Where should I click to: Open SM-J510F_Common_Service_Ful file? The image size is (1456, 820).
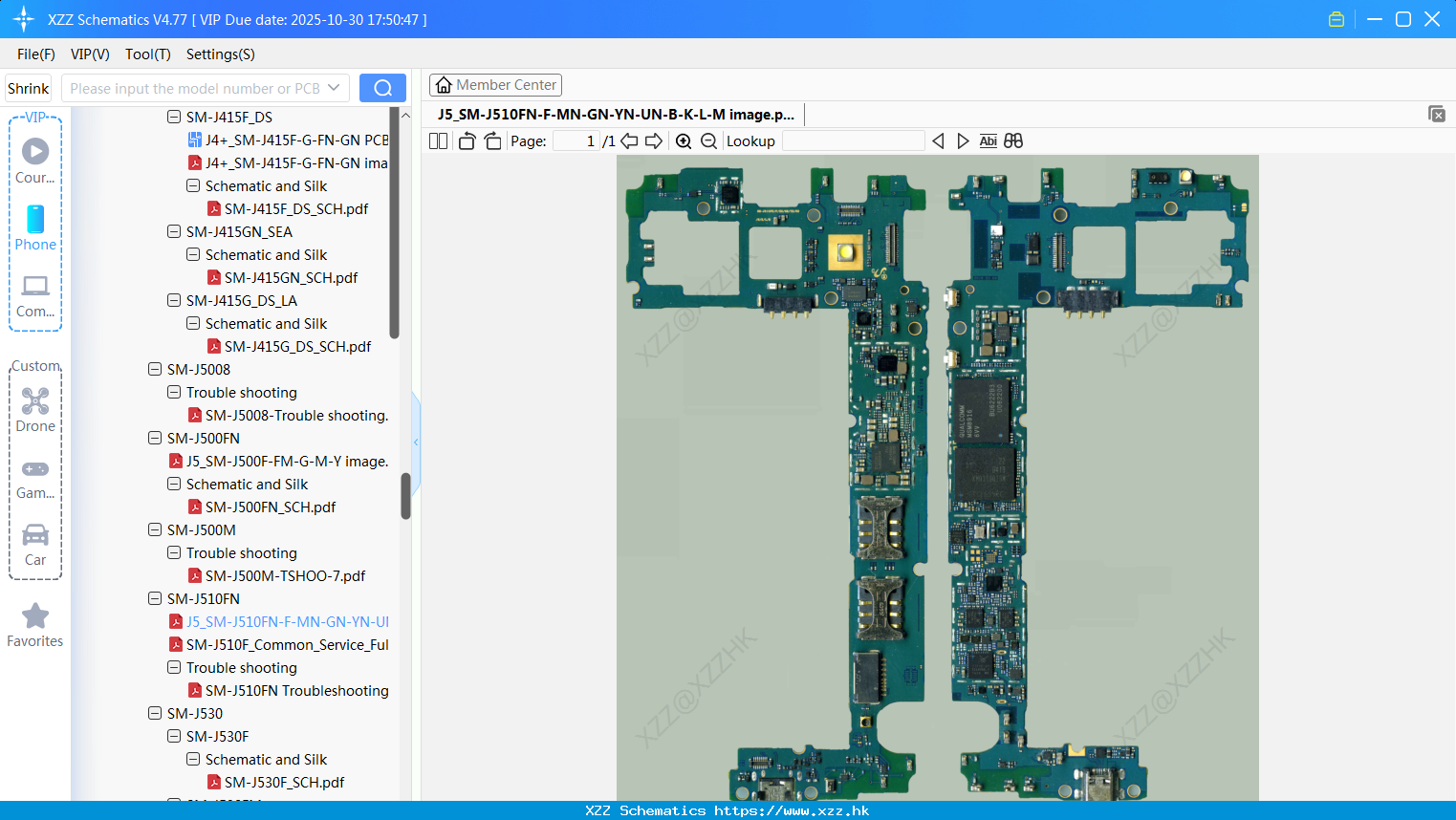click(278, 644)
